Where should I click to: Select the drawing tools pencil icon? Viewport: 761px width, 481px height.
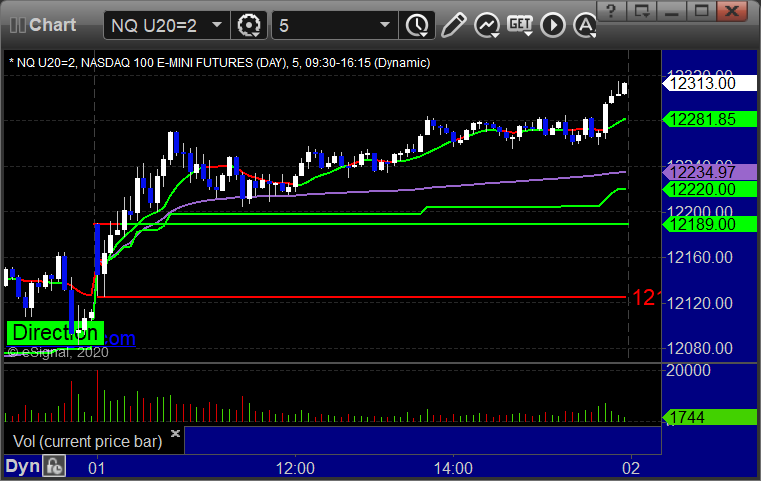point(453,25)
